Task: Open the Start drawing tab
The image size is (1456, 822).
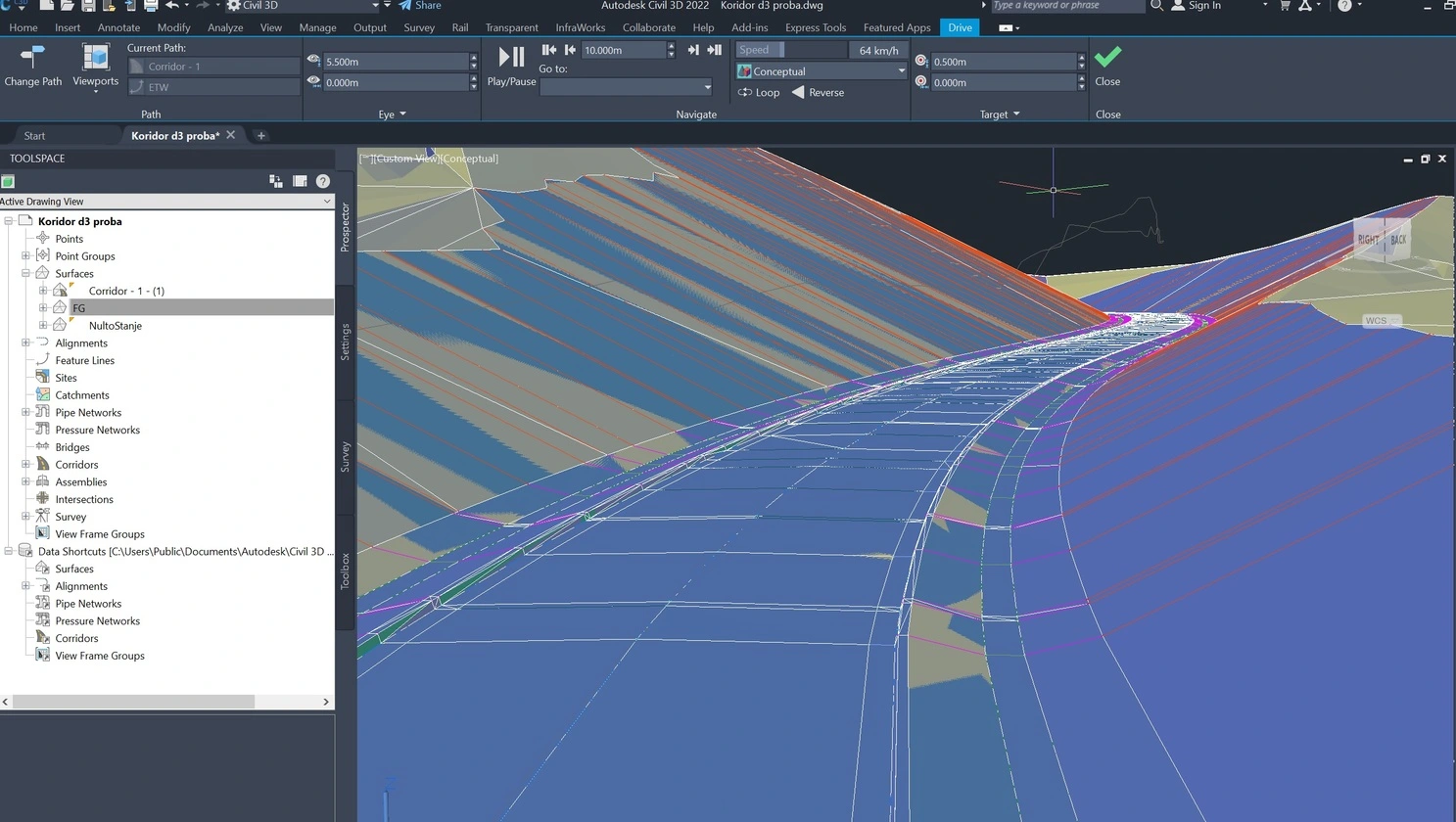Action: (34, 136)
